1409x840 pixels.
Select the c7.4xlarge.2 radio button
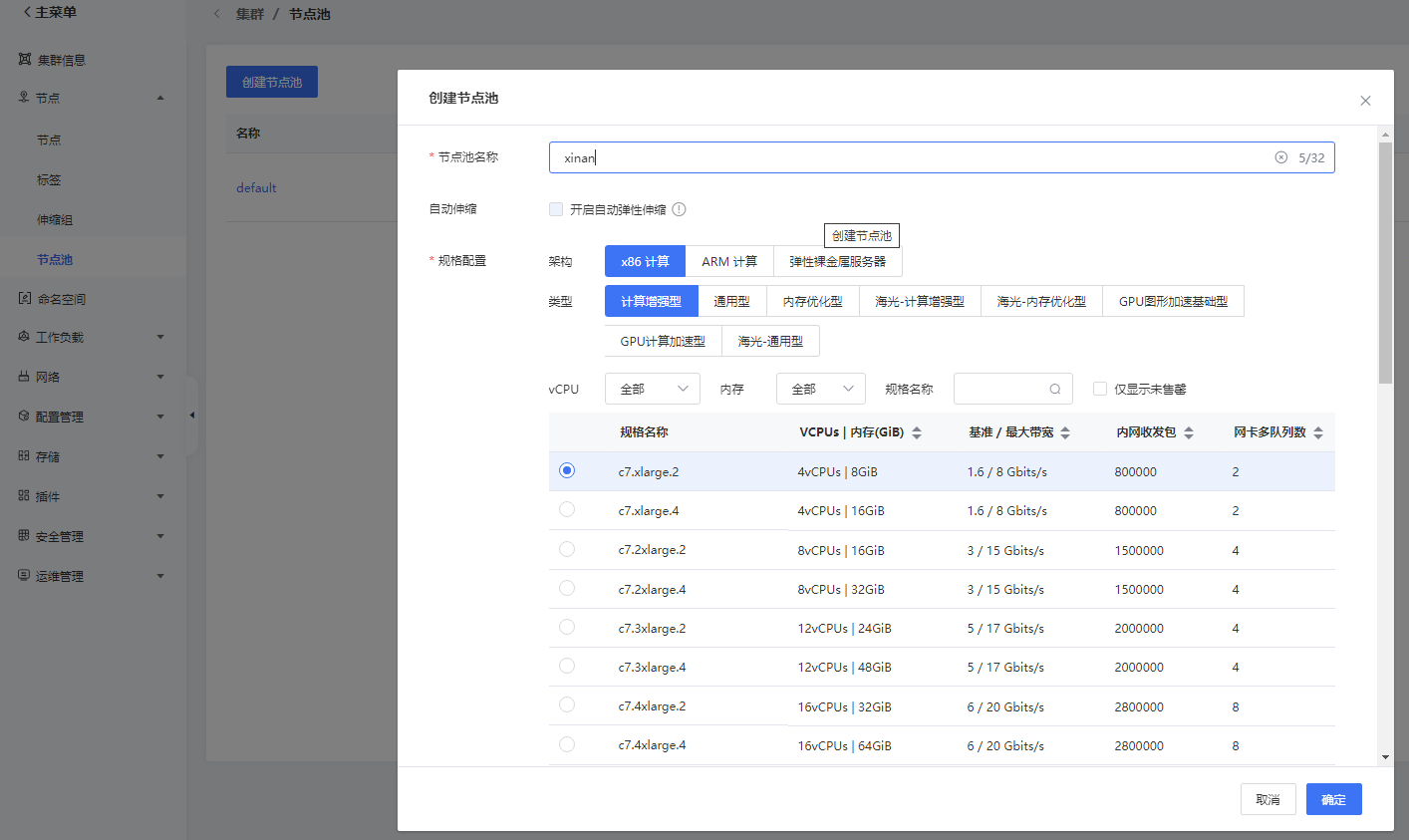567,704
